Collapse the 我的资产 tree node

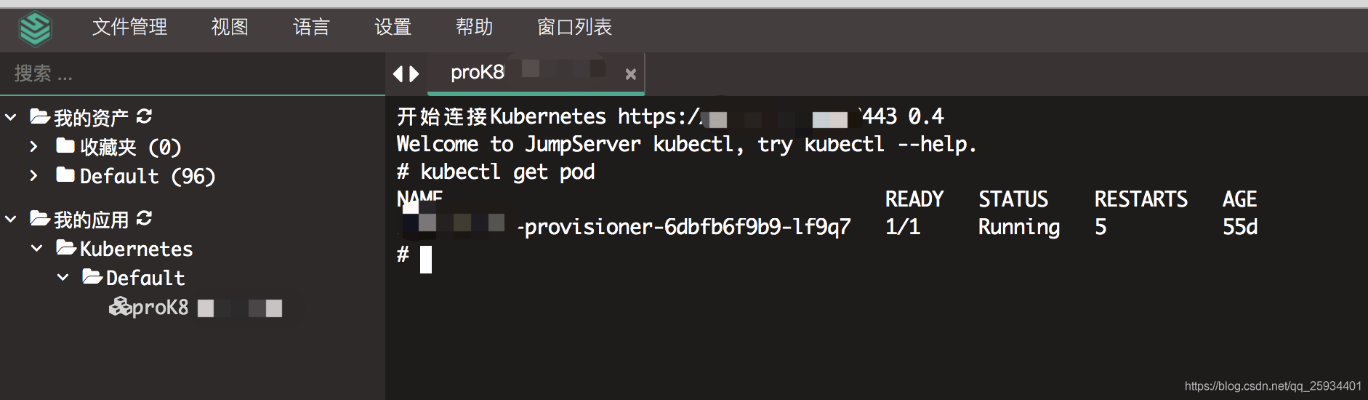click(11, 118)
